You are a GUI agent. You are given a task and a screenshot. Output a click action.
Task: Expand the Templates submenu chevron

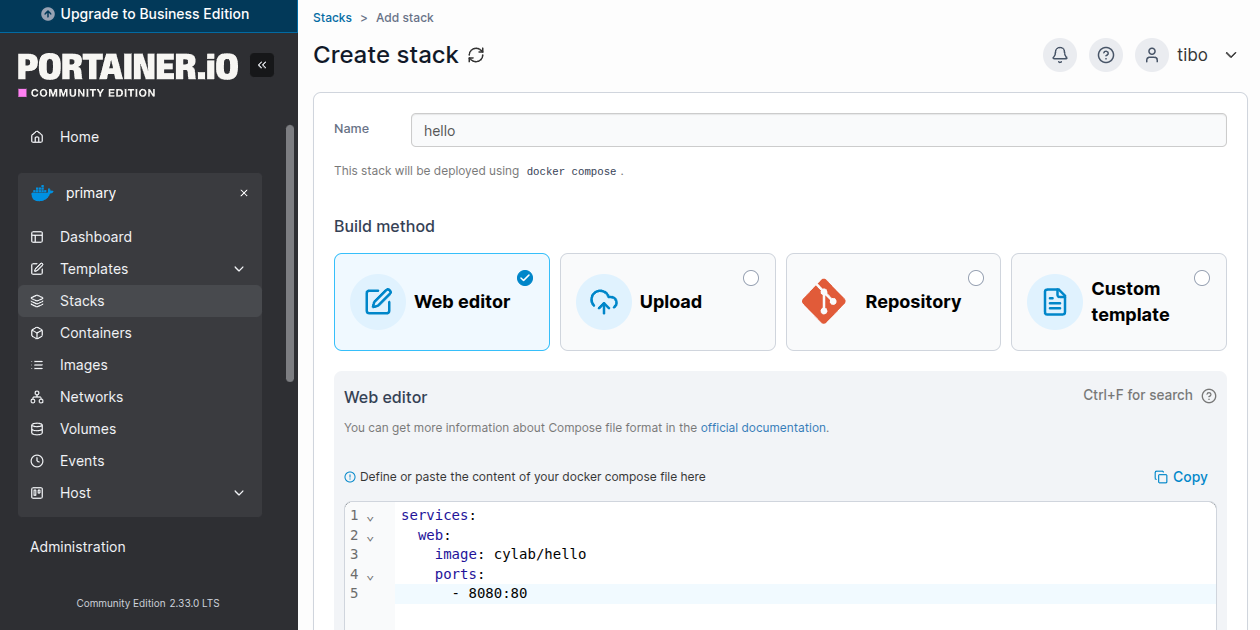239,269
